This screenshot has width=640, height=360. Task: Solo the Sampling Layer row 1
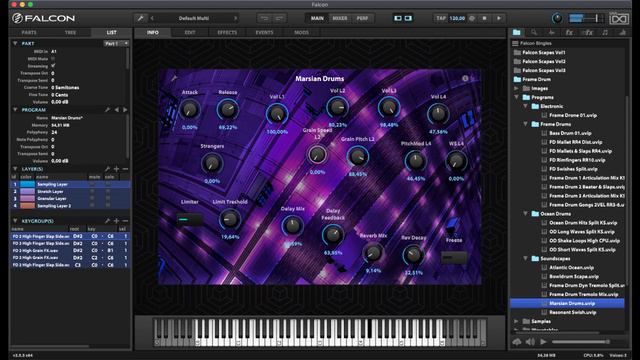pyautogui.click(x=108, y=184)
